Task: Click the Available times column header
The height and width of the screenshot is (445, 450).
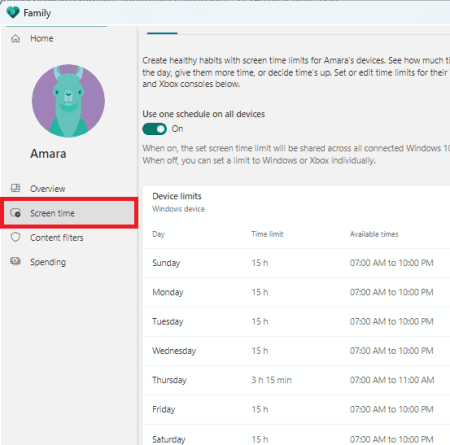Action: (374, 234)
